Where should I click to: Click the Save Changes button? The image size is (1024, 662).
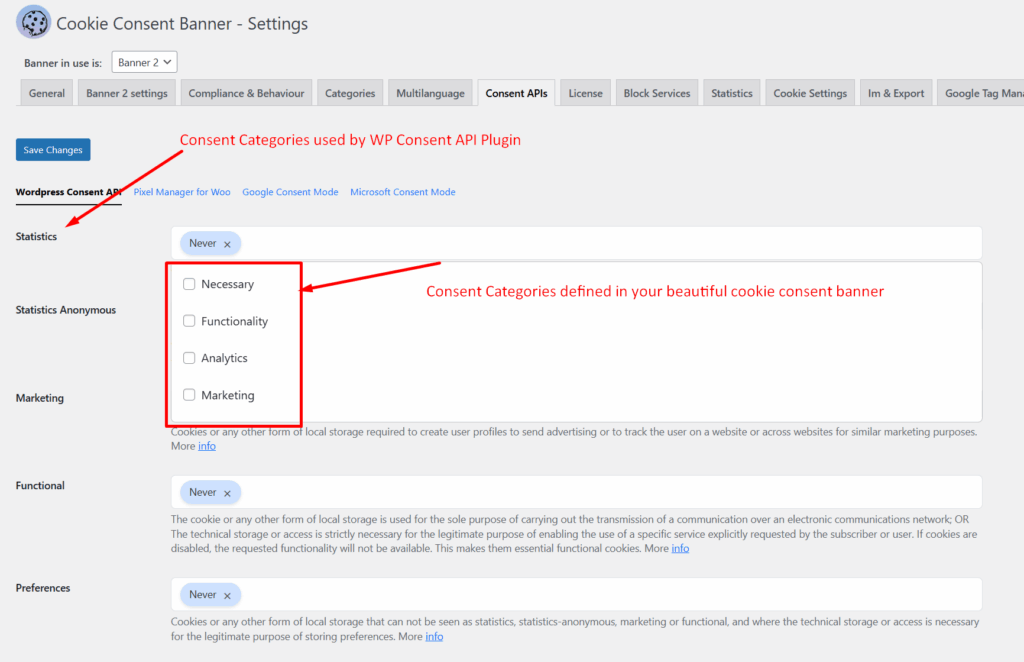point(53,150)
